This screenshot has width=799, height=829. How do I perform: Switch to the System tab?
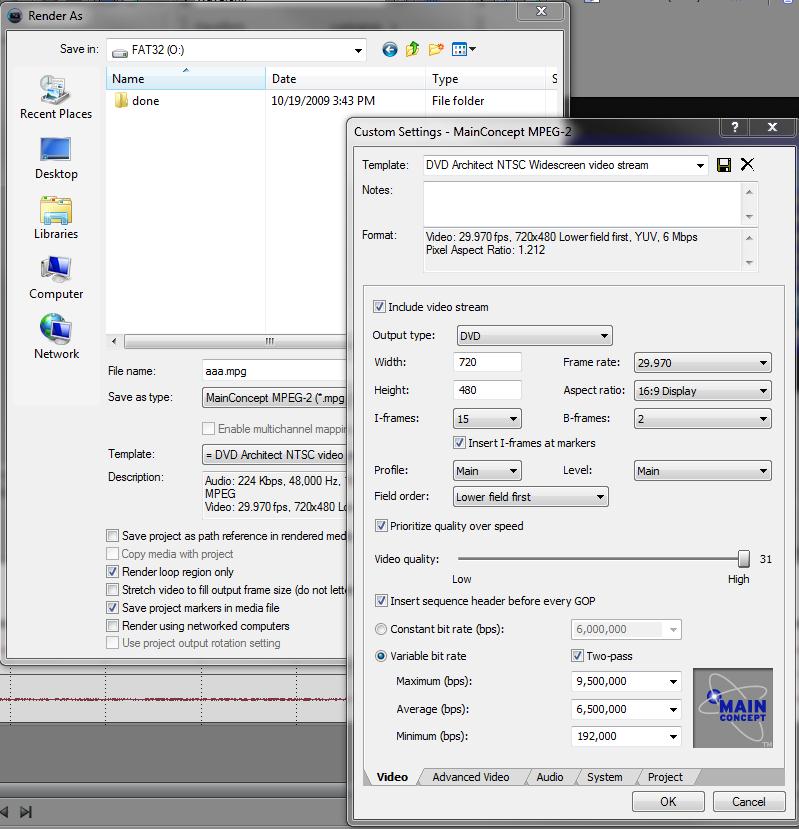(604, 777)
